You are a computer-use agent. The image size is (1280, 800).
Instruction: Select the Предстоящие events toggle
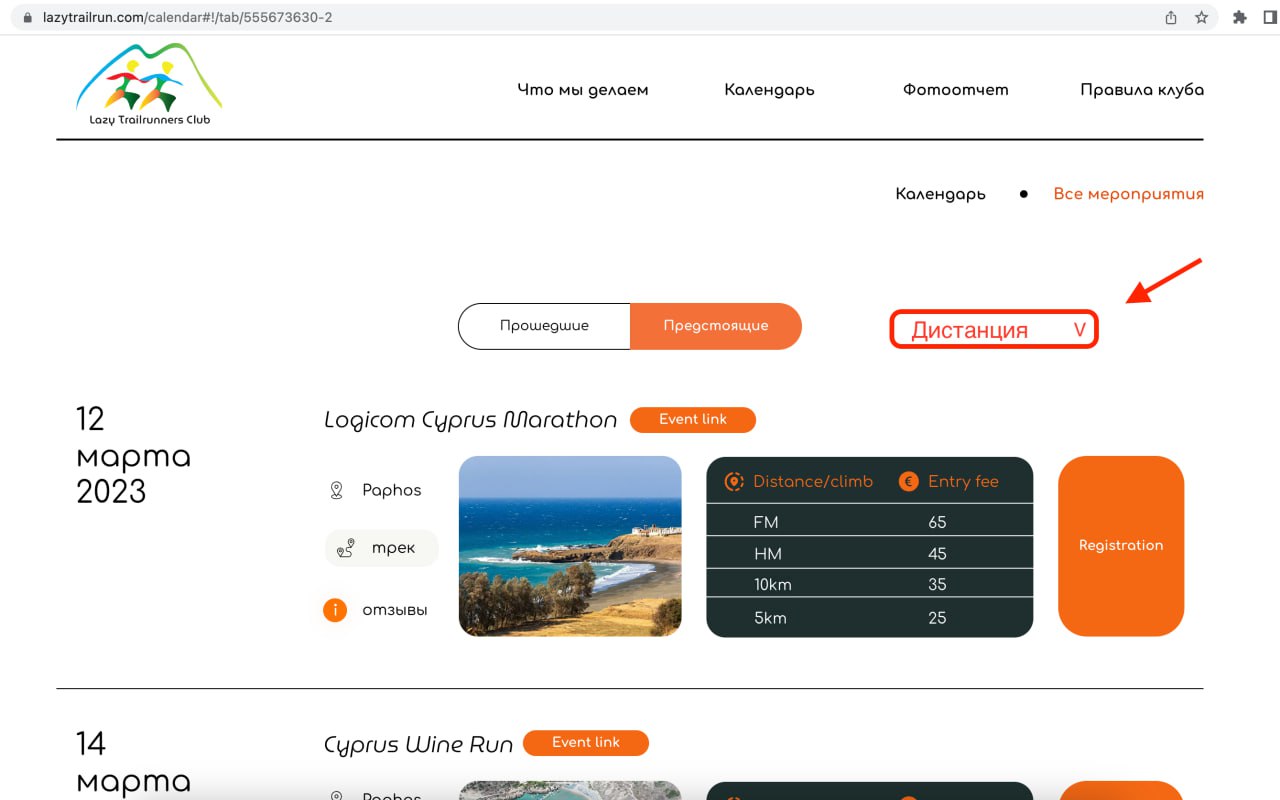pyautogui.click(x=716, y=326)
